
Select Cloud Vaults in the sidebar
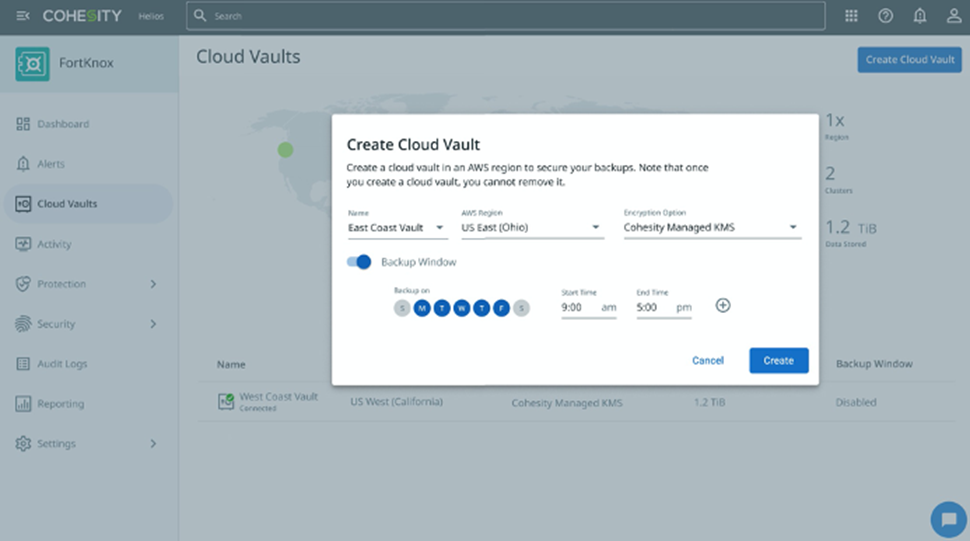(x=88, y=203)
